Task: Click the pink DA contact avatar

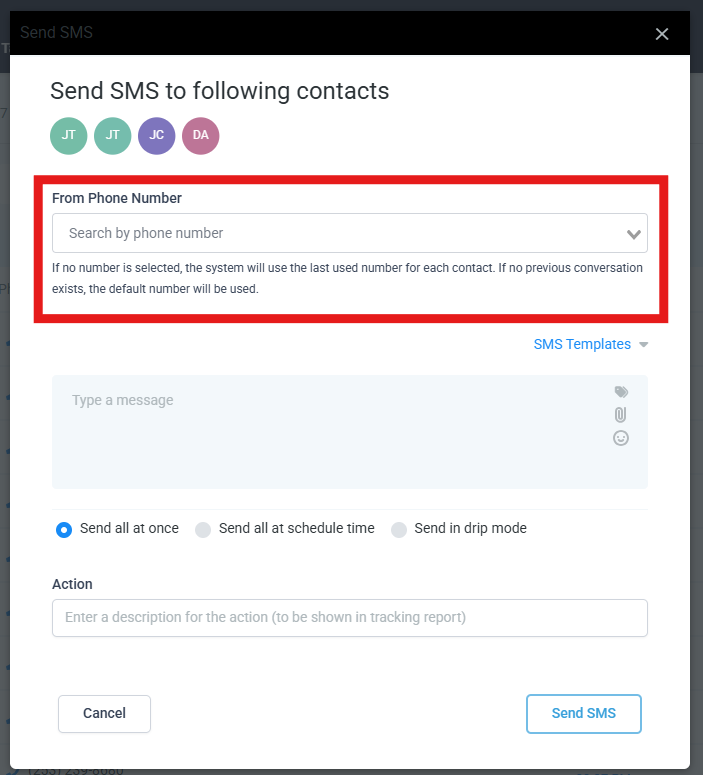Action: (201, 136)
